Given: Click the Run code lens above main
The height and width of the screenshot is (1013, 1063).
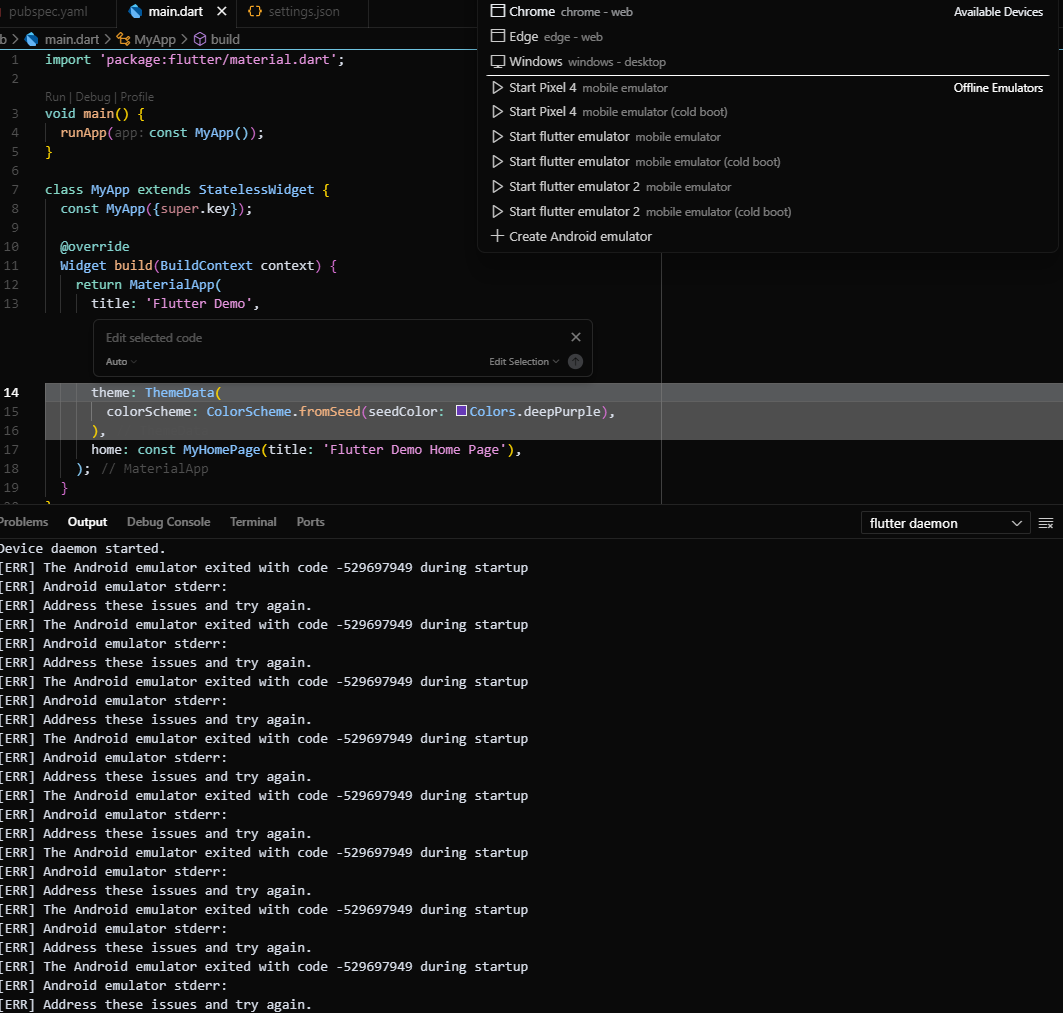Looking at the screenshot, I should pyautogui.click(x=55, y=97).
